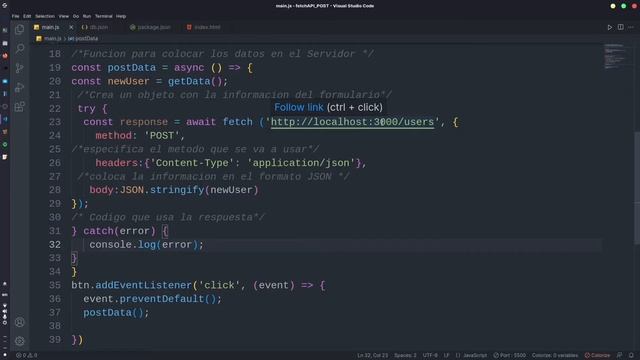640x360 pixels.
Task: Open the Extensions view
Action: tap(20, 107)
